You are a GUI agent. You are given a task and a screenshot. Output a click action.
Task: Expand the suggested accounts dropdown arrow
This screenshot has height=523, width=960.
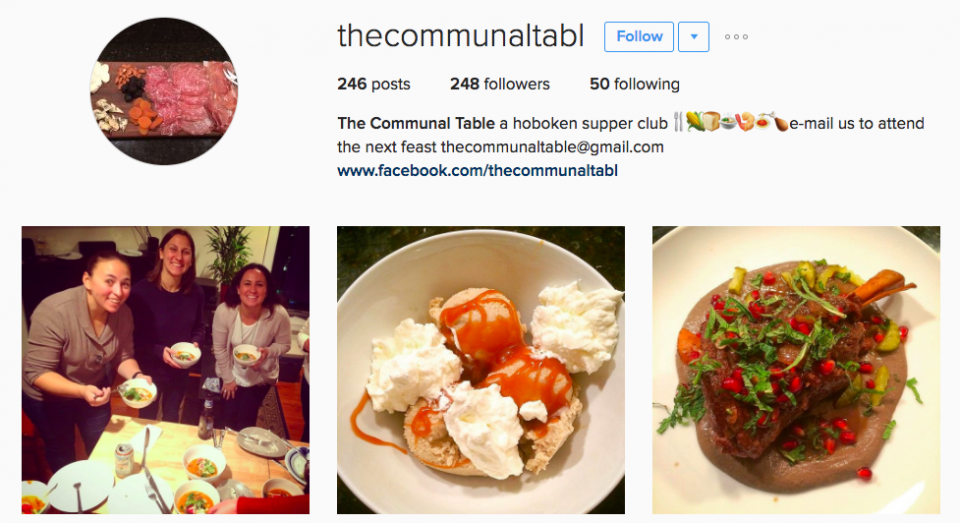[694, 37]
